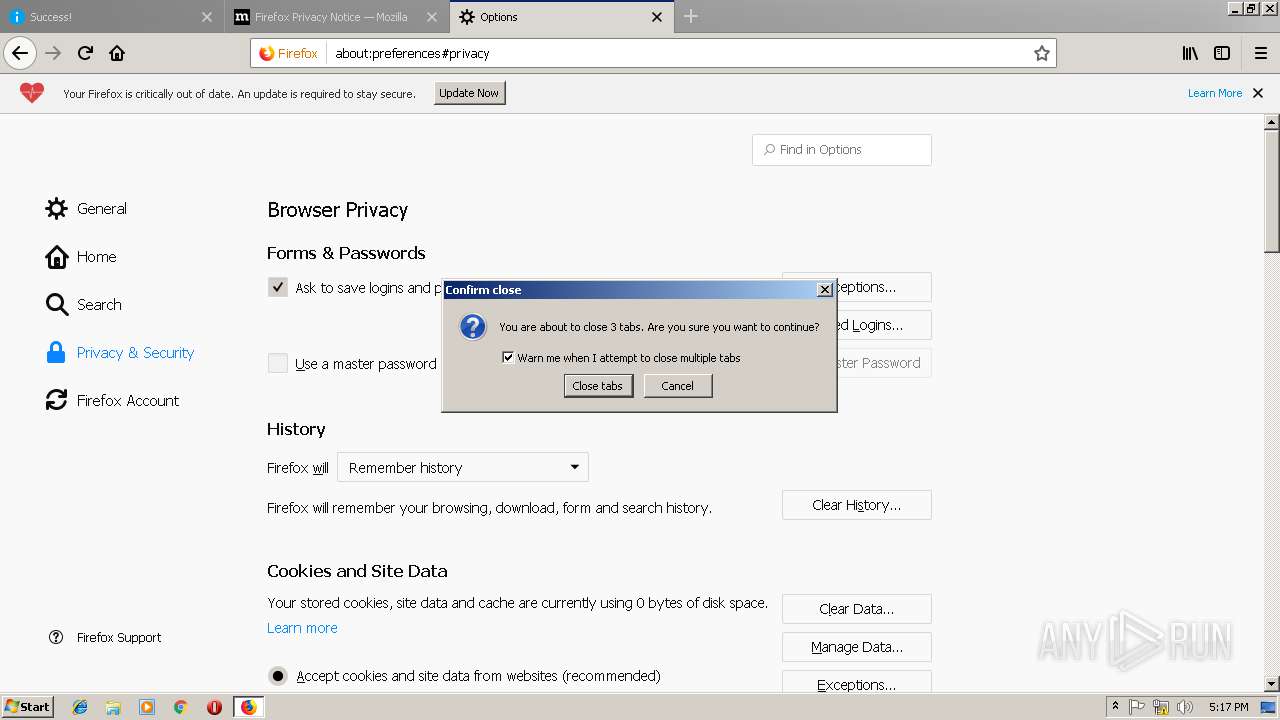Select the Options tab
Screen dimensions: 1280x720
click(561, 17)
